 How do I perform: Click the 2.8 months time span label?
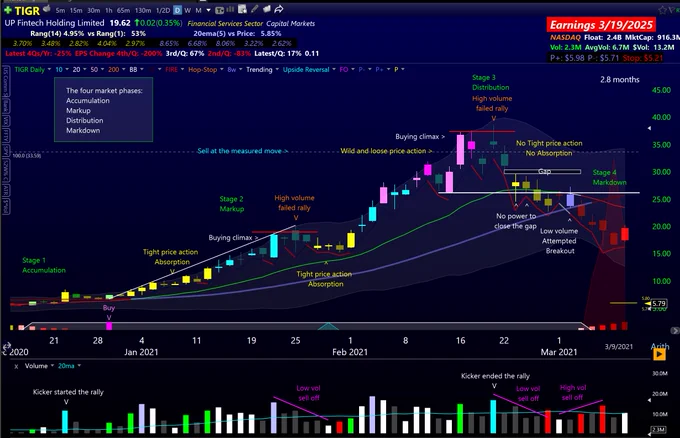click(x=620, y=79)
